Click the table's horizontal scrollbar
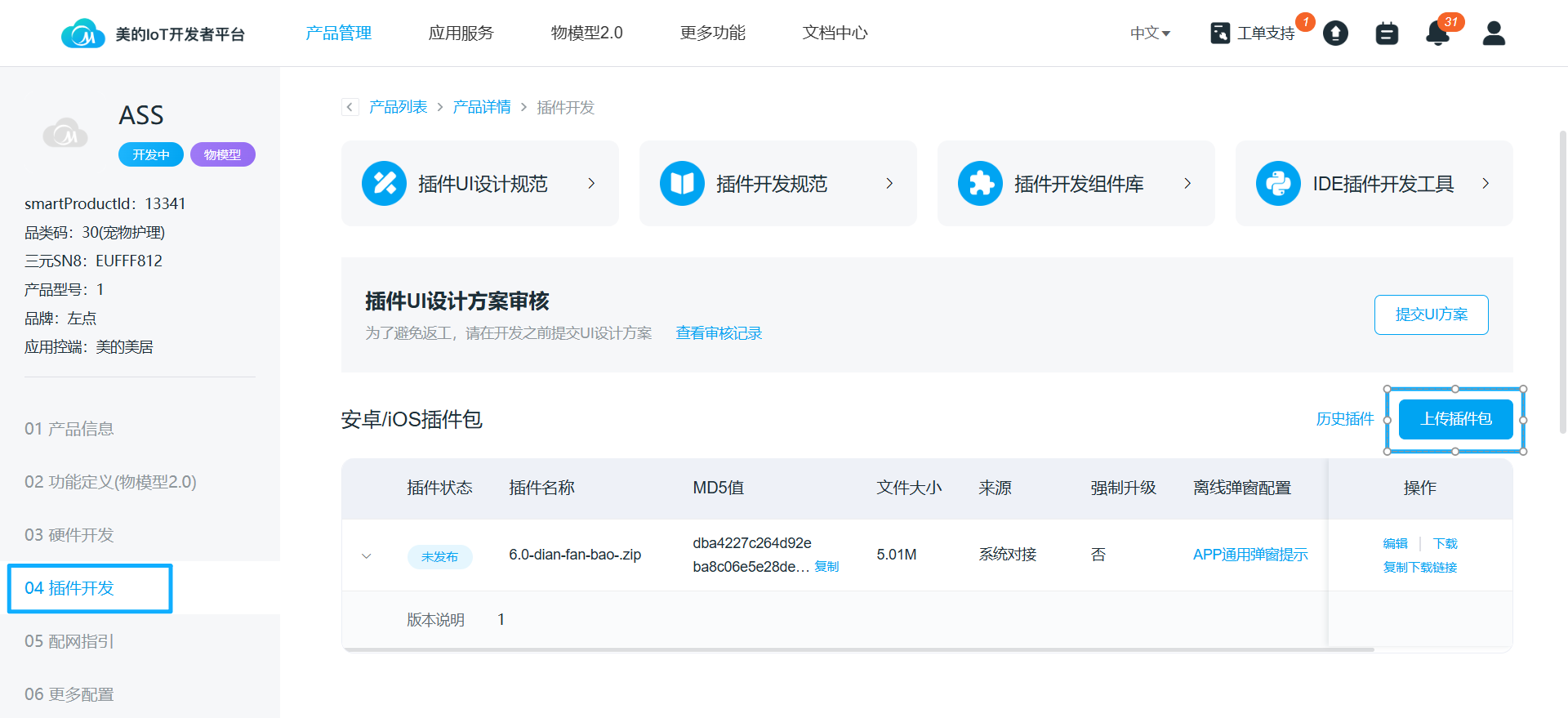The image size is (1568, 718). [857, 649]
